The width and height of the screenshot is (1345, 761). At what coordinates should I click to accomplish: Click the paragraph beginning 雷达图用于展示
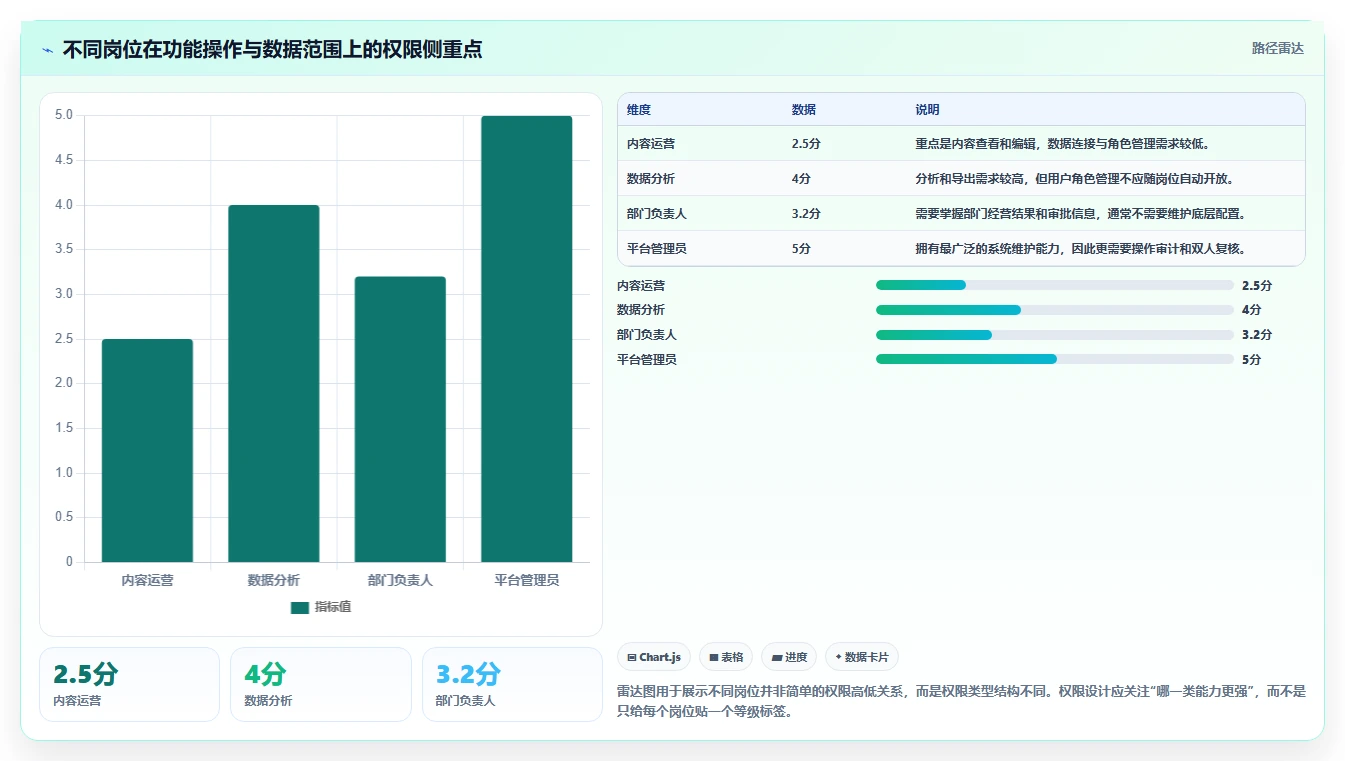click(962, 702)
